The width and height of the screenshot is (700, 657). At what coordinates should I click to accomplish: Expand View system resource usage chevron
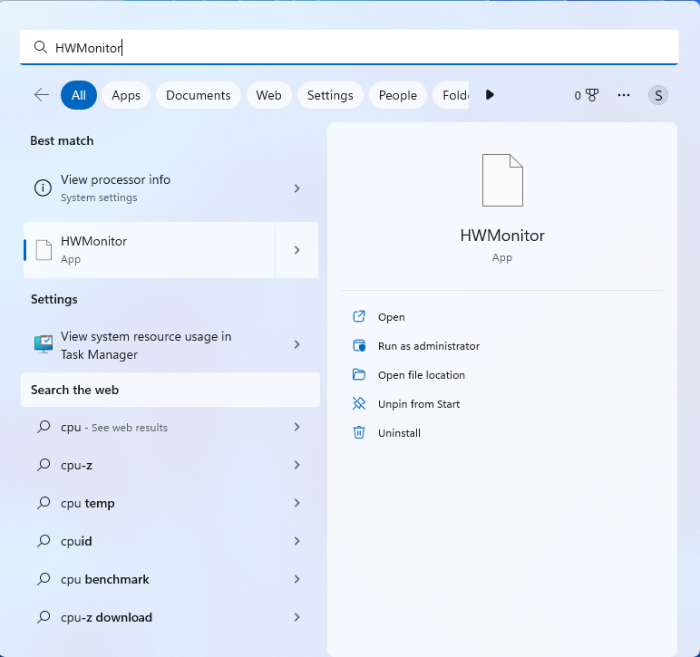tap(297, 344)
